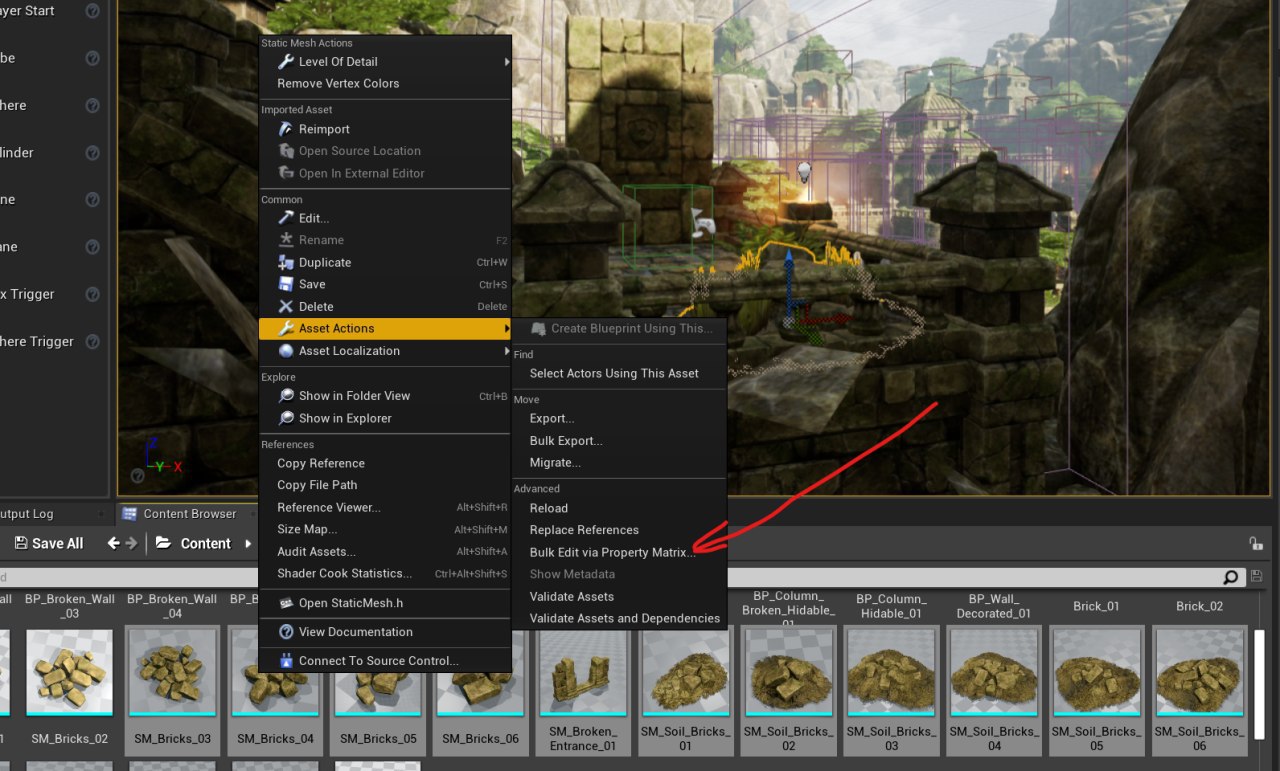Select Actors Using This Asset
Screen dimensions: 1280x771
(x=618, y=373)
